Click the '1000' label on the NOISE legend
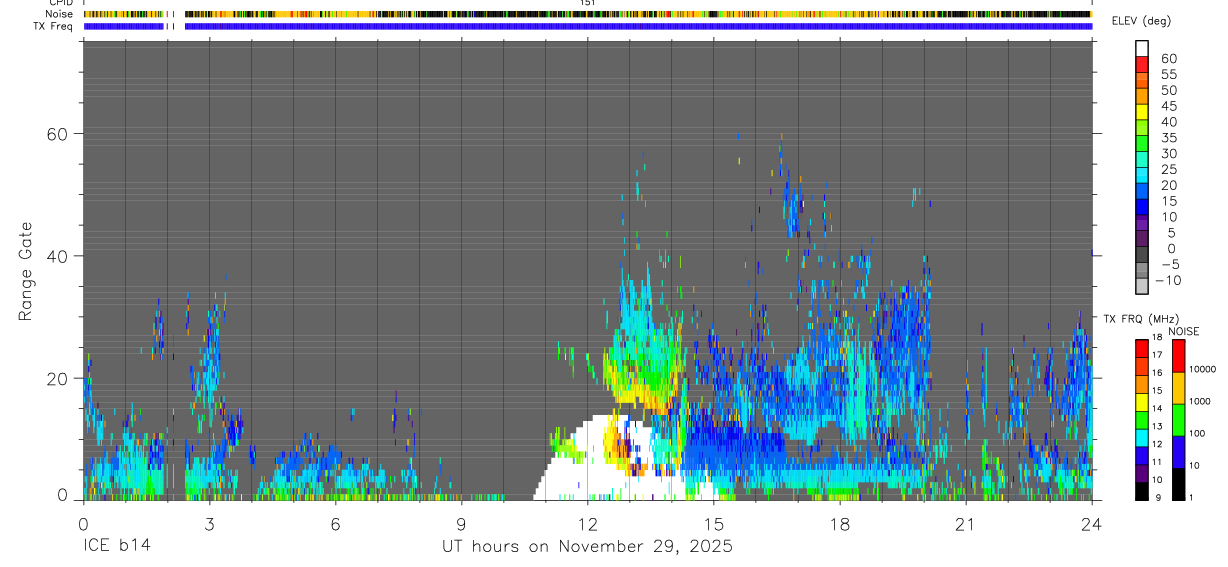Image resolution: width=1228 pixels, height=567 pixels. pyautogui.click(x=1200, y=401)
